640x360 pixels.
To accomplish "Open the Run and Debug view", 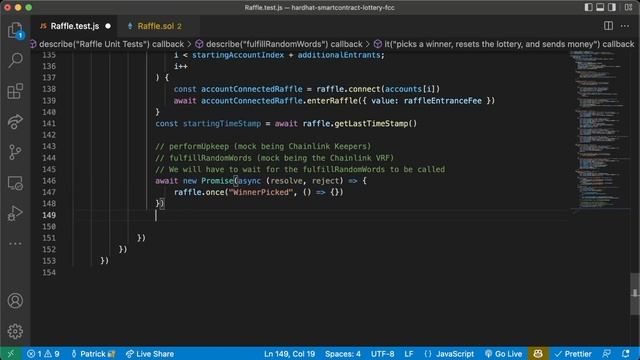I will click(15, 213).
